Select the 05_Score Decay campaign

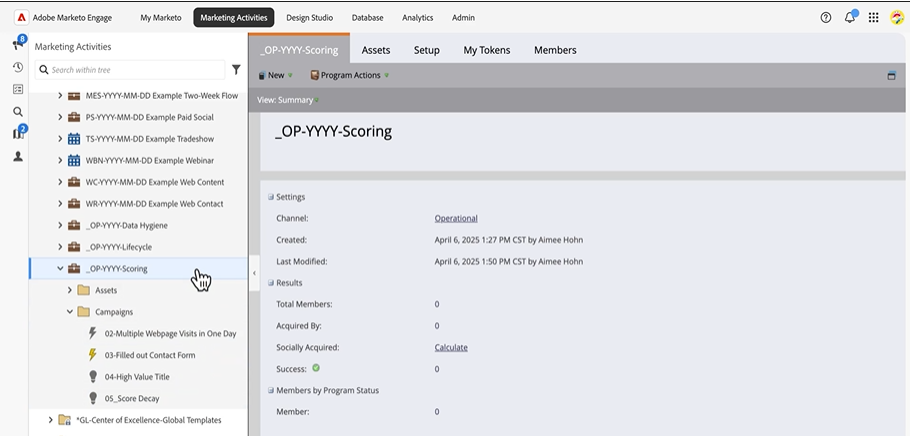click(132, 398)
